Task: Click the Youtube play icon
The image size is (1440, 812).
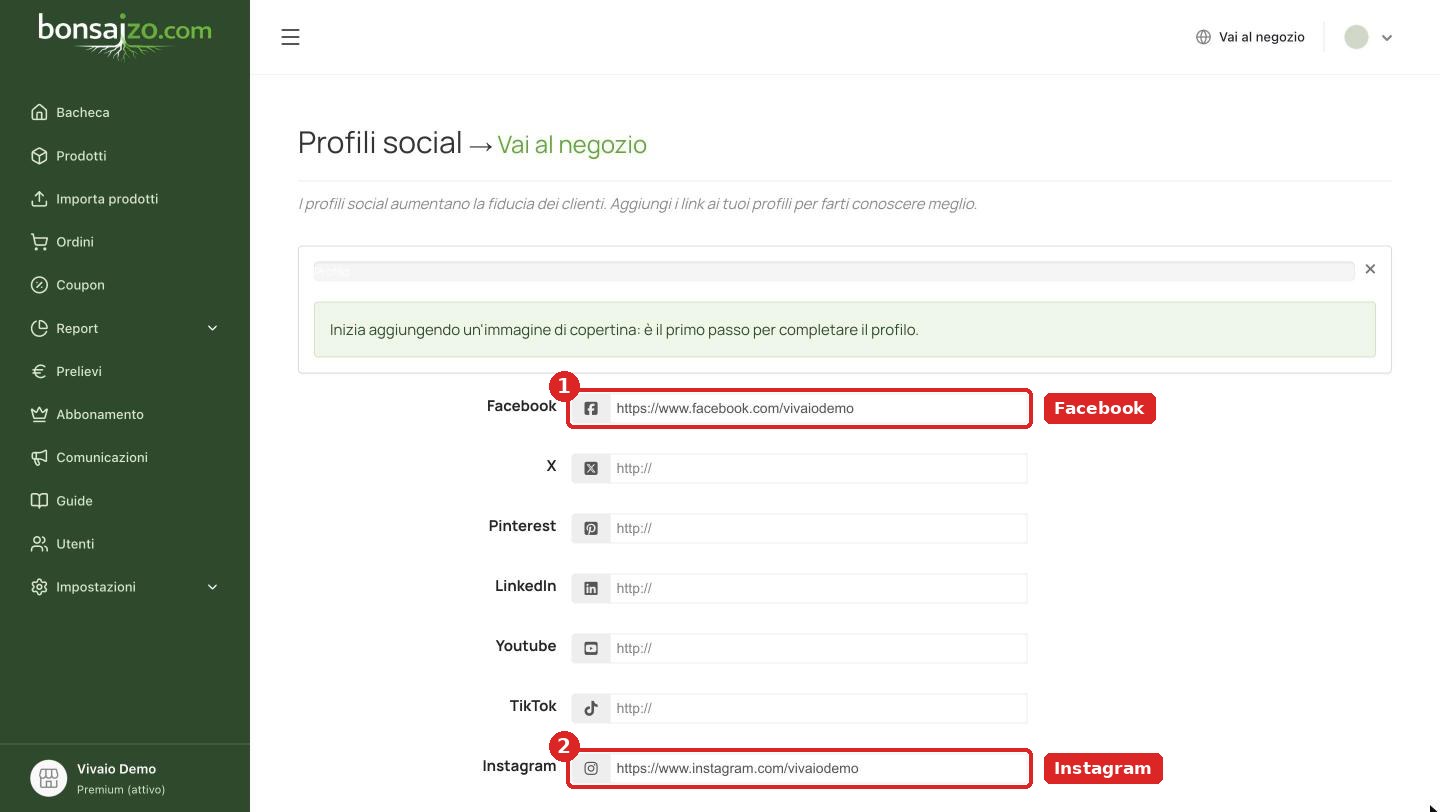Action: tap(591, 648)
